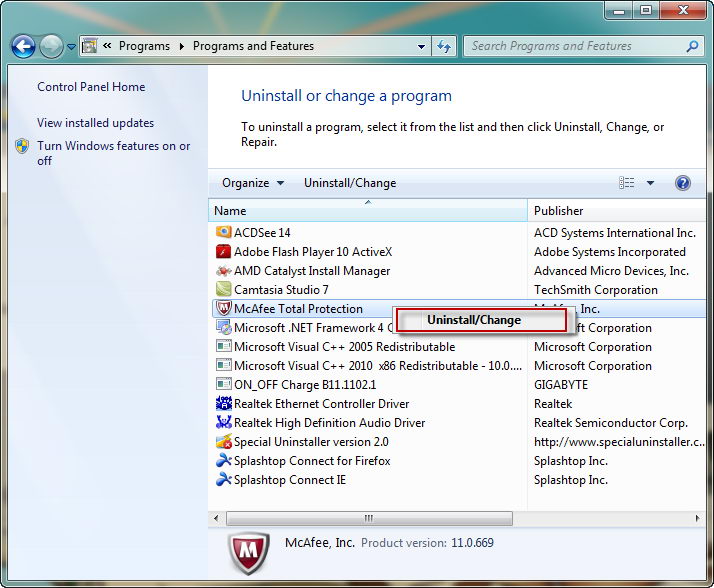Select the ACDSee 14 entry
Image resolution: width=714 pixels, height=588 pixels.
point(262,233)
